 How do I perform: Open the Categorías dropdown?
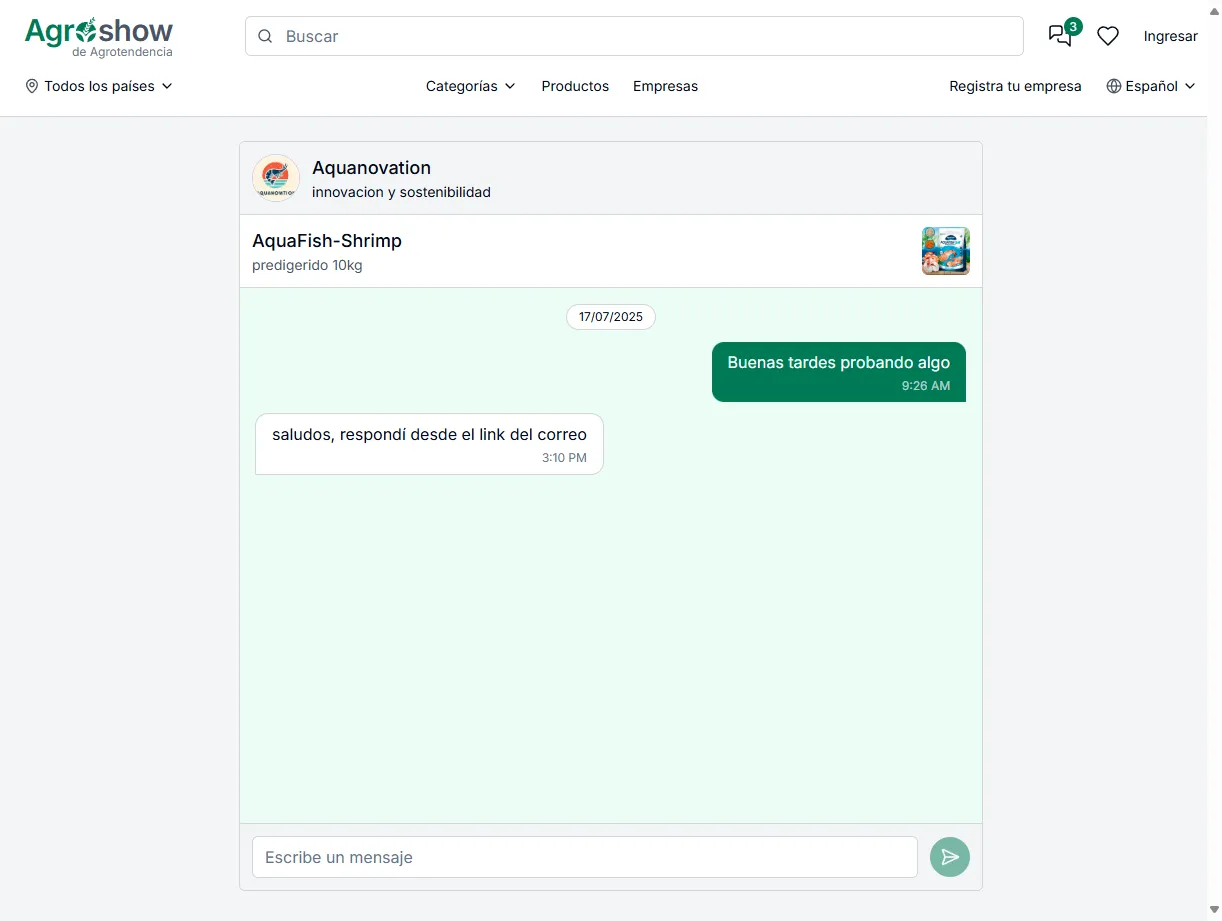pos(470,86)
